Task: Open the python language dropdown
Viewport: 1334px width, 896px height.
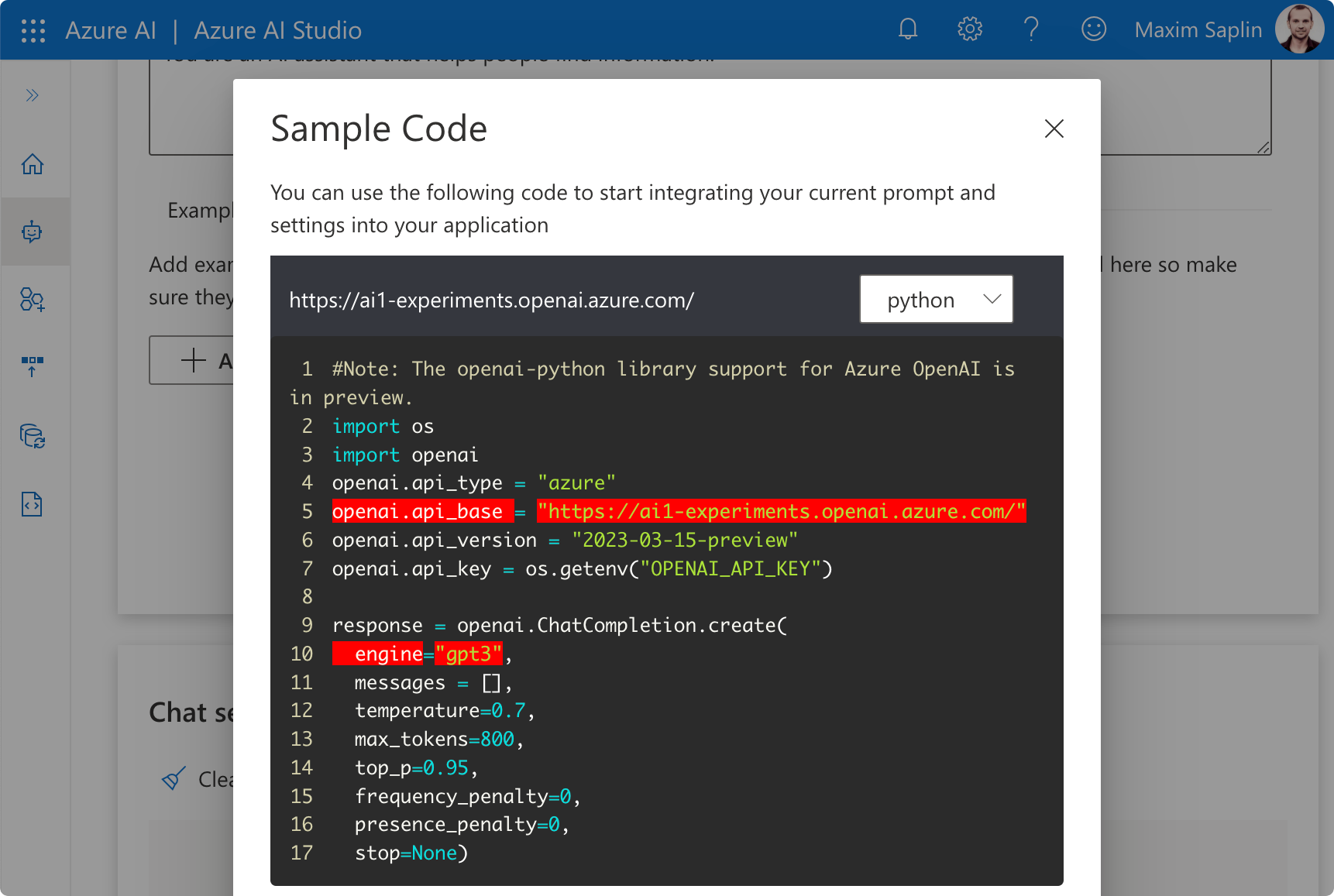Action: point(937,299)
